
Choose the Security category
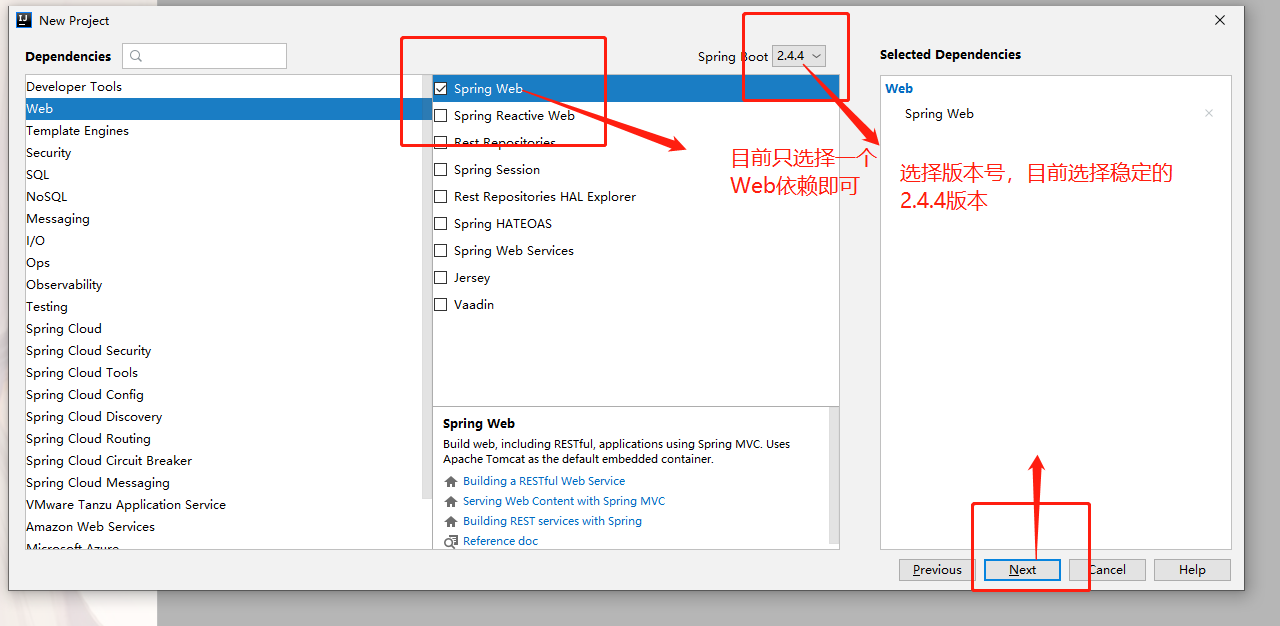pyautogui.click(x=224, y=153)
